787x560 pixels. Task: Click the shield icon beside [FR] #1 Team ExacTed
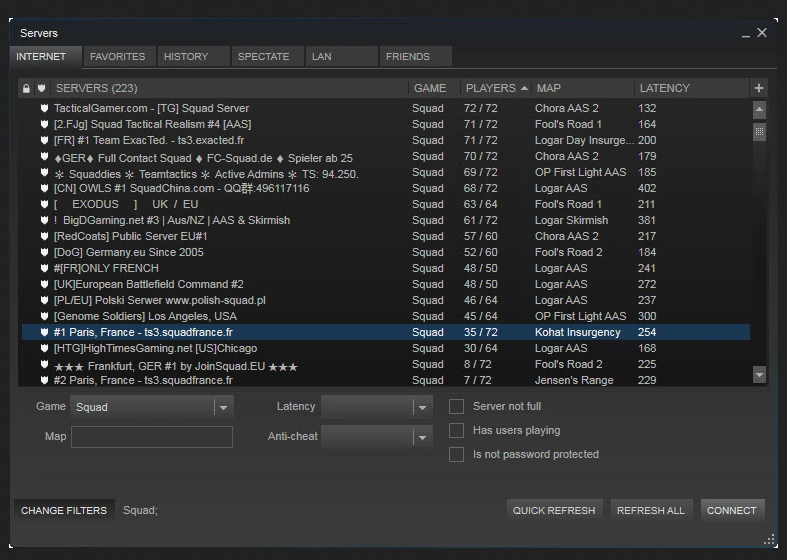tap(44, 140)
